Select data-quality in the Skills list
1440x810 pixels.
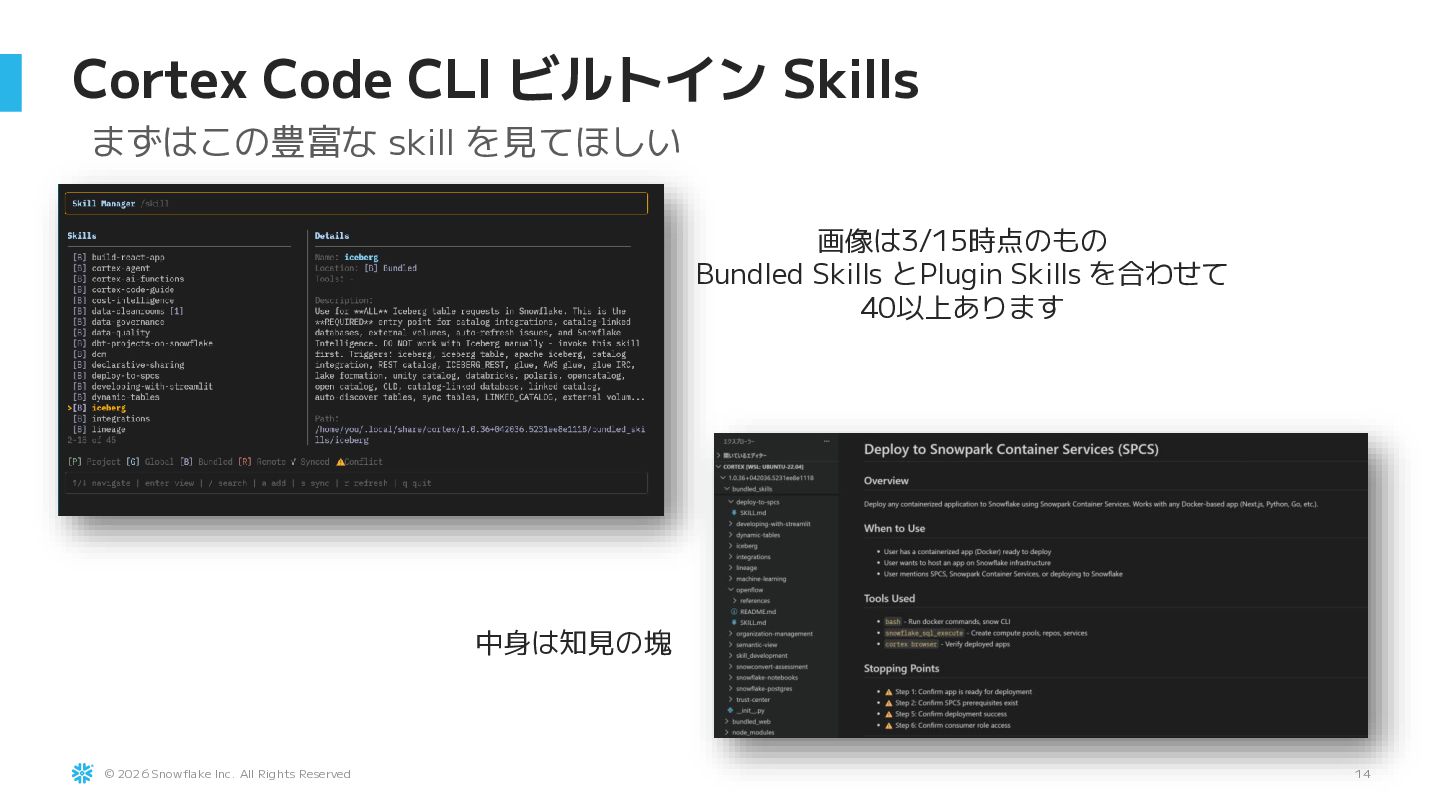pos(111,333)
